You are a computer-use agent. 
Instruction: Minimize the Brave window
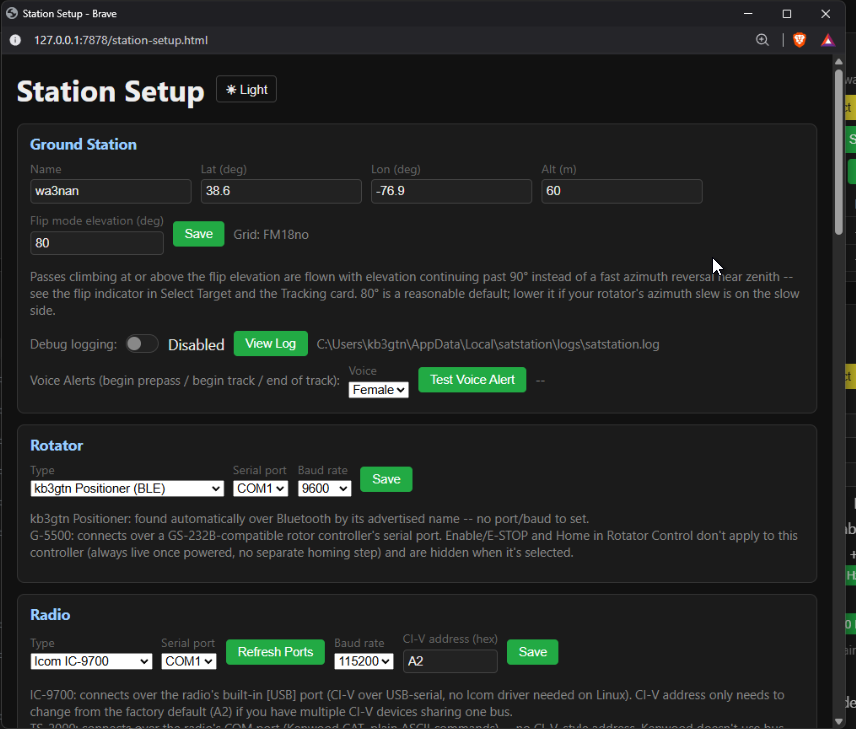[748, 14]
